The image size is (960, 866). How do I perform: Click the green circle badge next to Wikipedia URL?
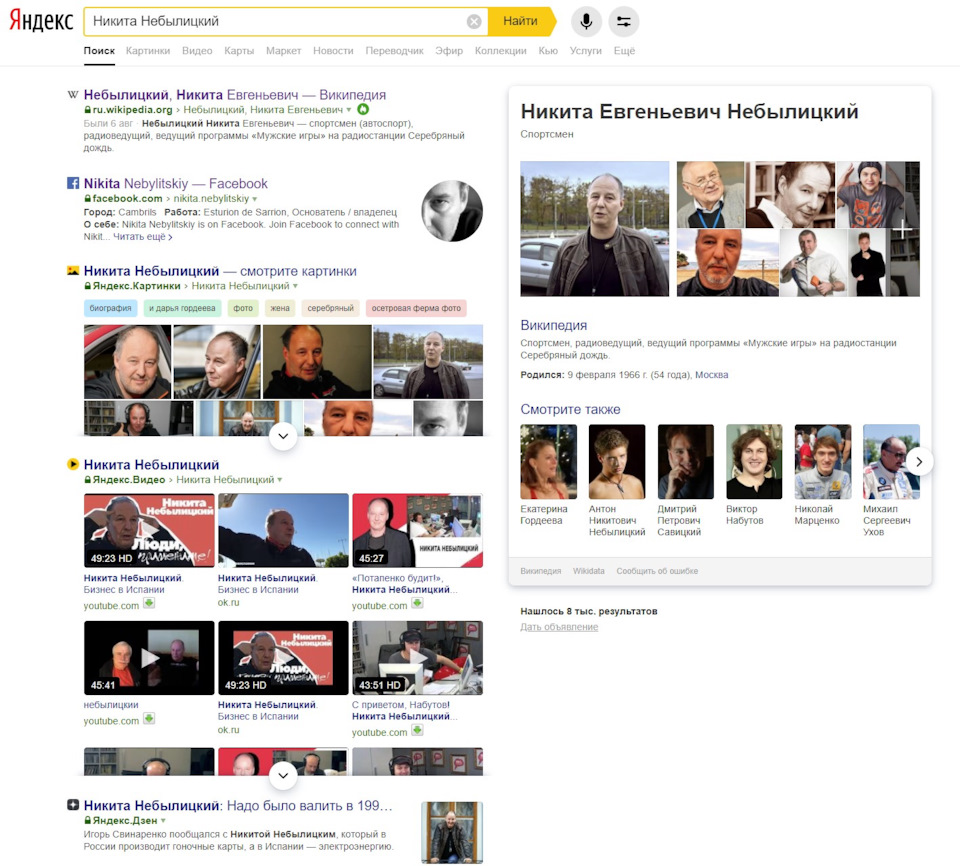click(x=363, y=109)
